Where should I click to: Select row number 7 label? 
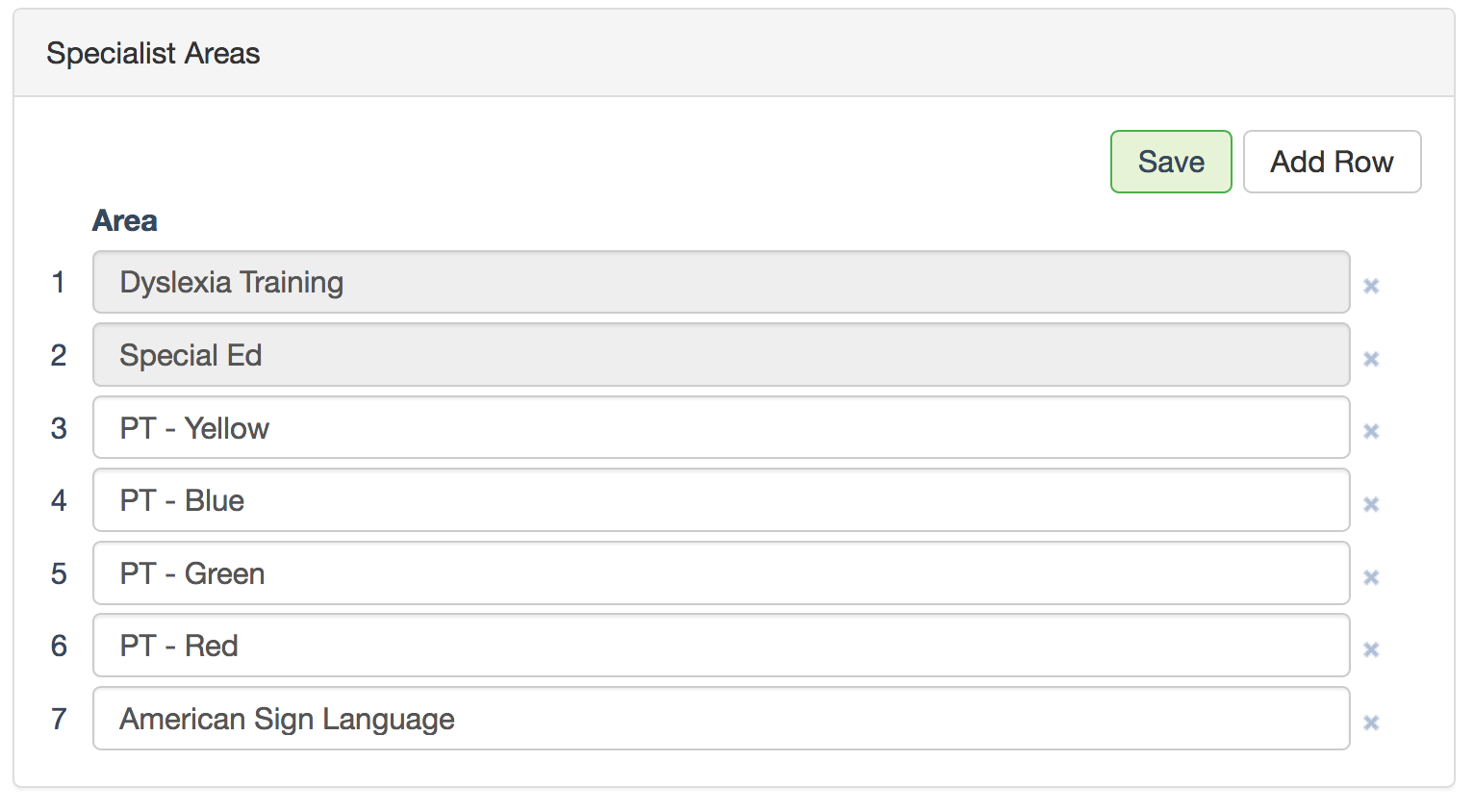click(x=59, y=720)
